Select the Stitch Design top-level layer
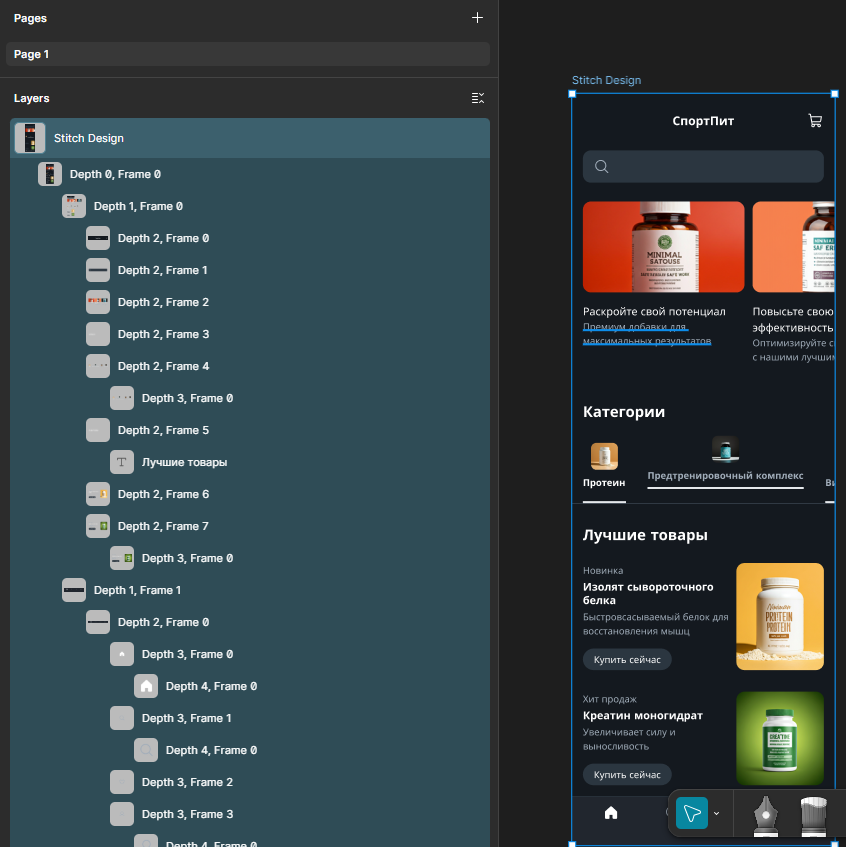846x847 pixels. point(250,138)
